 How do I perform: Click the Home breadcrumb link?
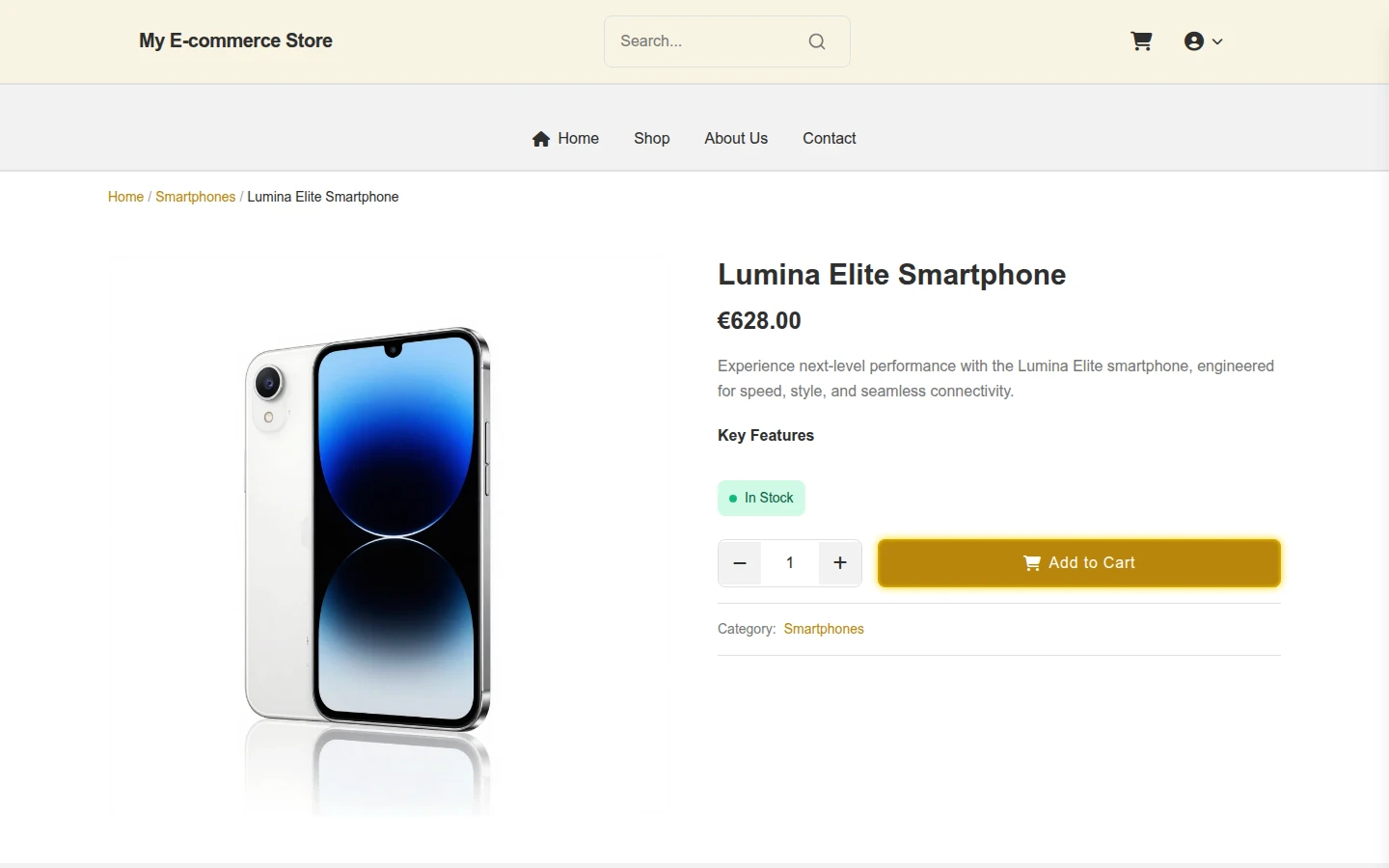tap(125, 197)
